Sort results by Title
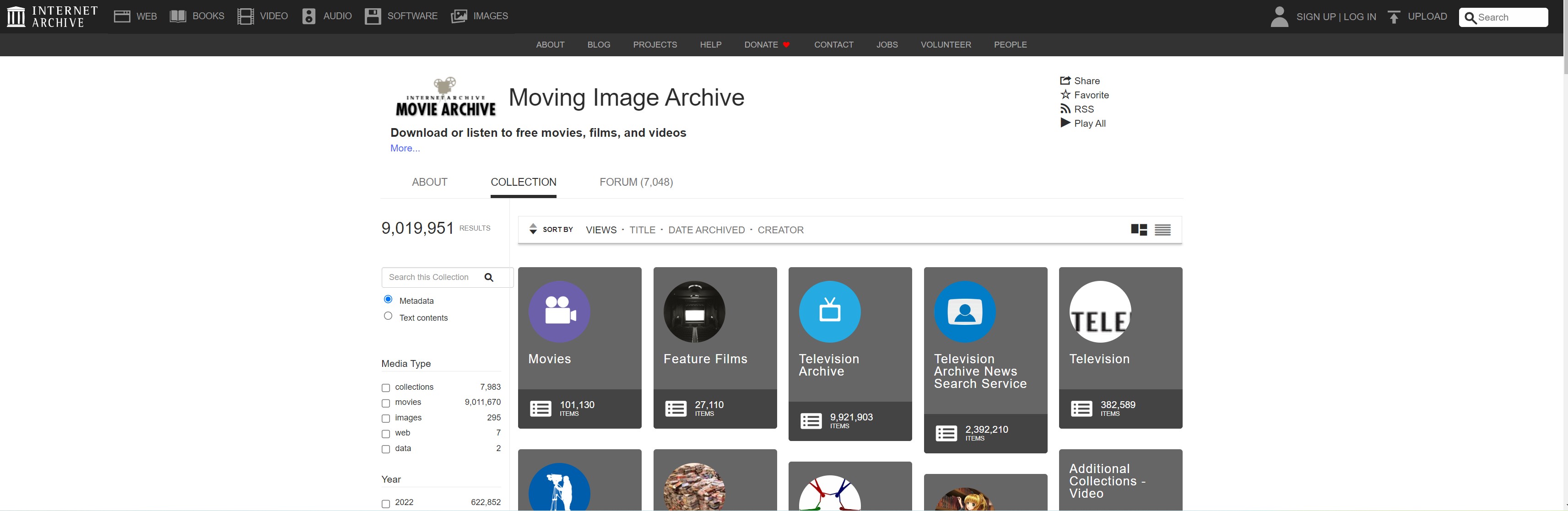This screenshot has height=511, width=1568. tap(642, 230)
